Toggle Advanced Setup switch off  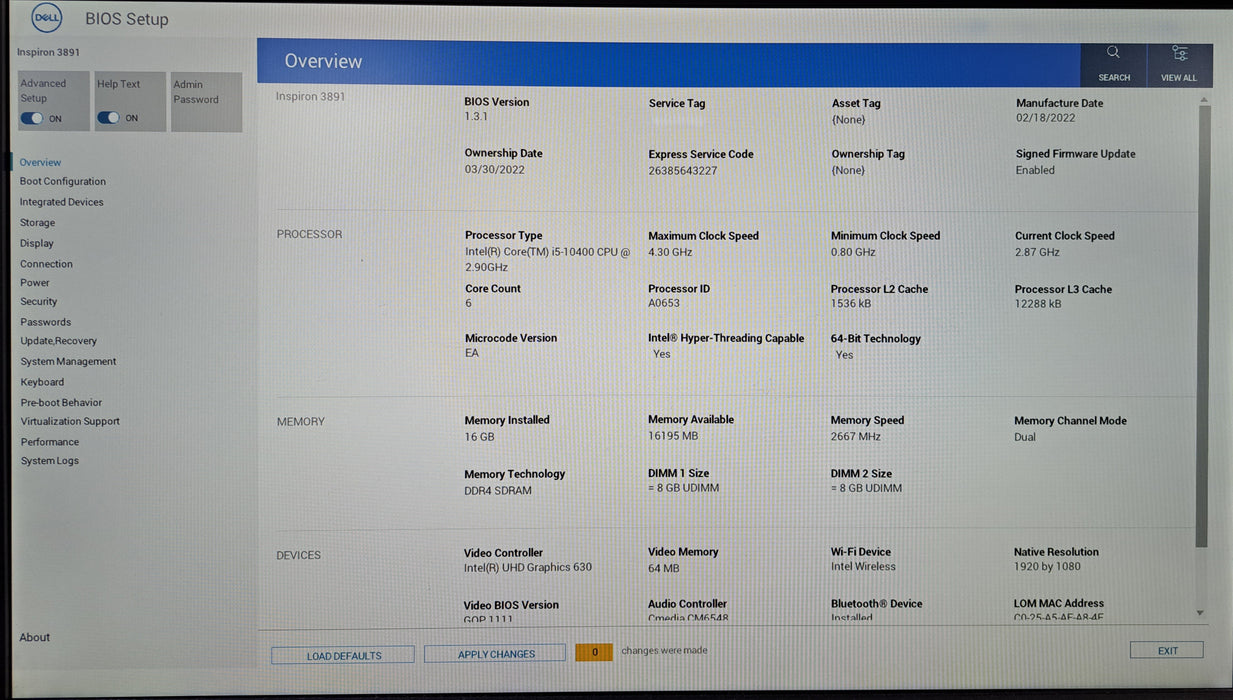tap(31, 118)
